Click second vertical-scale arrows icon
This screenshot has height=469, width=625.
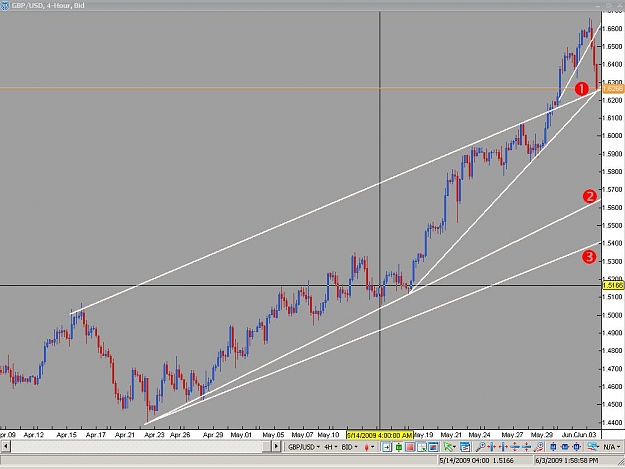point(527,447)
